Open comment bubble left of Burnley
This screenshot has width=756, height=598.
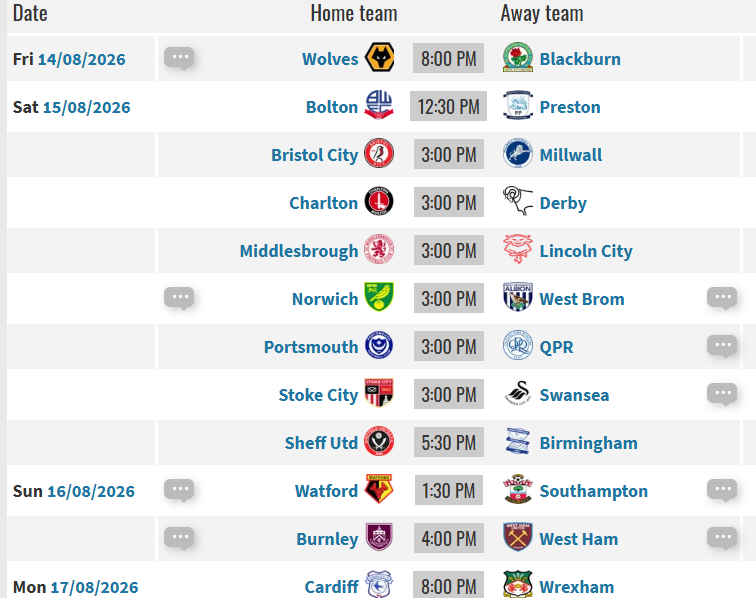[x=179, y=538]
